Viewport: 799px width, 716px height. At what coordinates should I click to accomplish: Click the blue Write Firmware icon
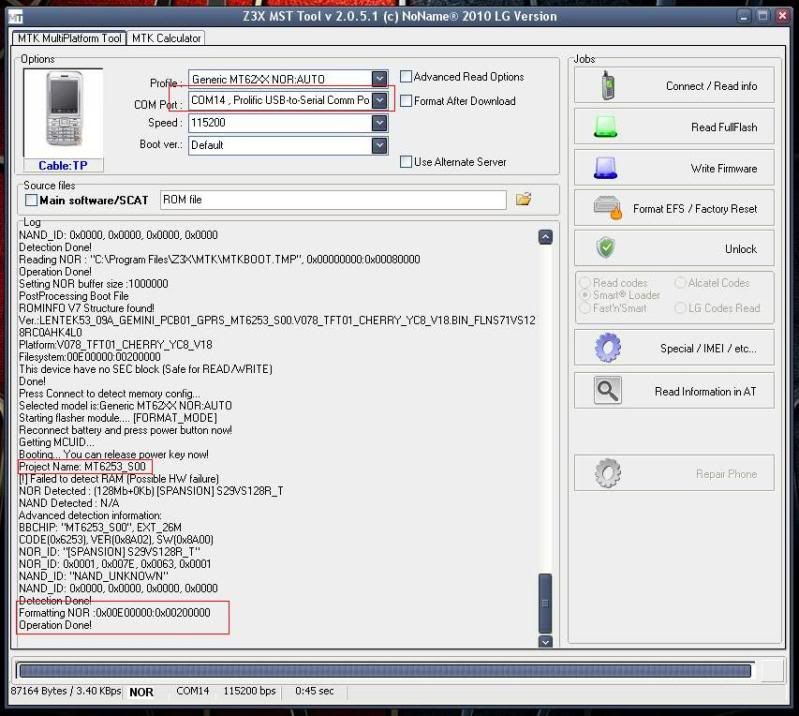[606, 168]
